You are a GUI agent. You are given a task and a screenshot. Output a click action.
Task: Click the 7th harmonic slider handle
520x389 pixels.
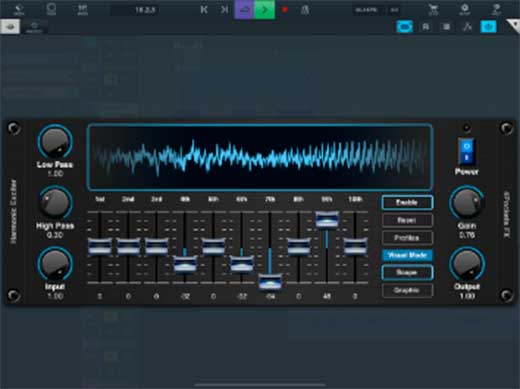tap(270, 283)
